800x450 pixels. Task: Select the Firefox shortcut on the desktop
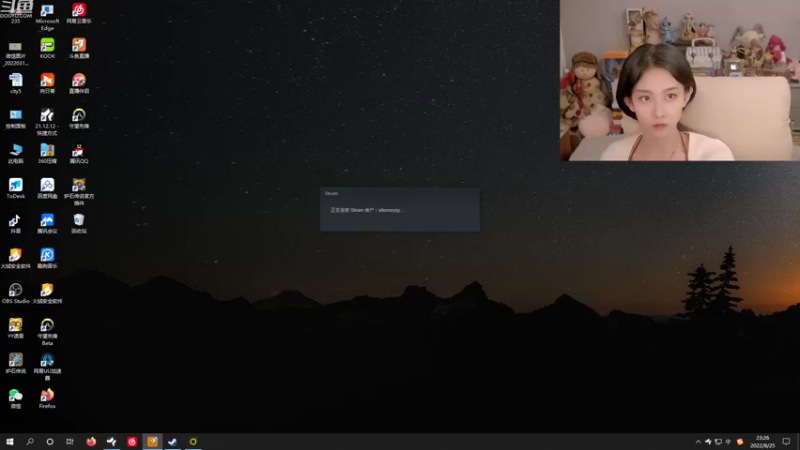(x=47, y=399)
